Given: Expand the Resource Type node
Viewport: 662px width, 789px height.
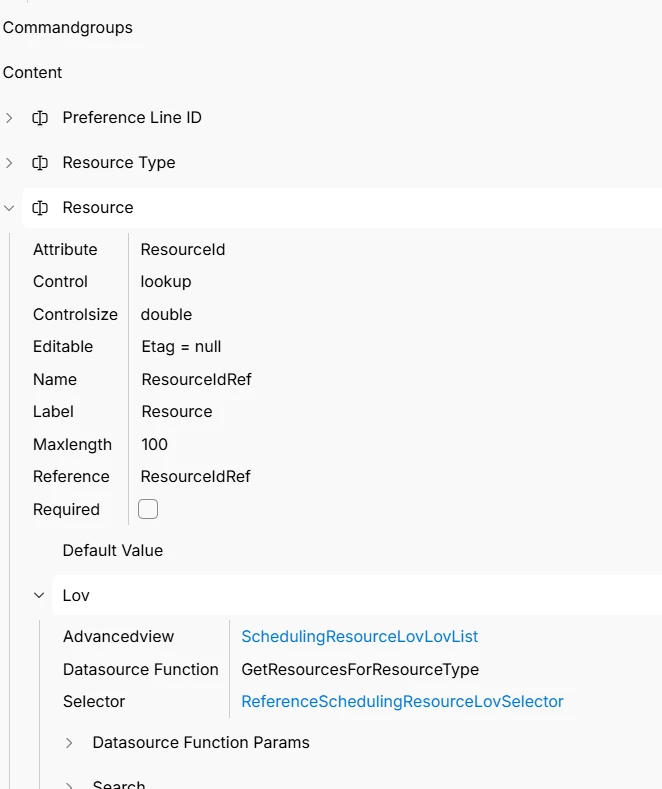Looking at the screenshot, I should click(10, 163).
